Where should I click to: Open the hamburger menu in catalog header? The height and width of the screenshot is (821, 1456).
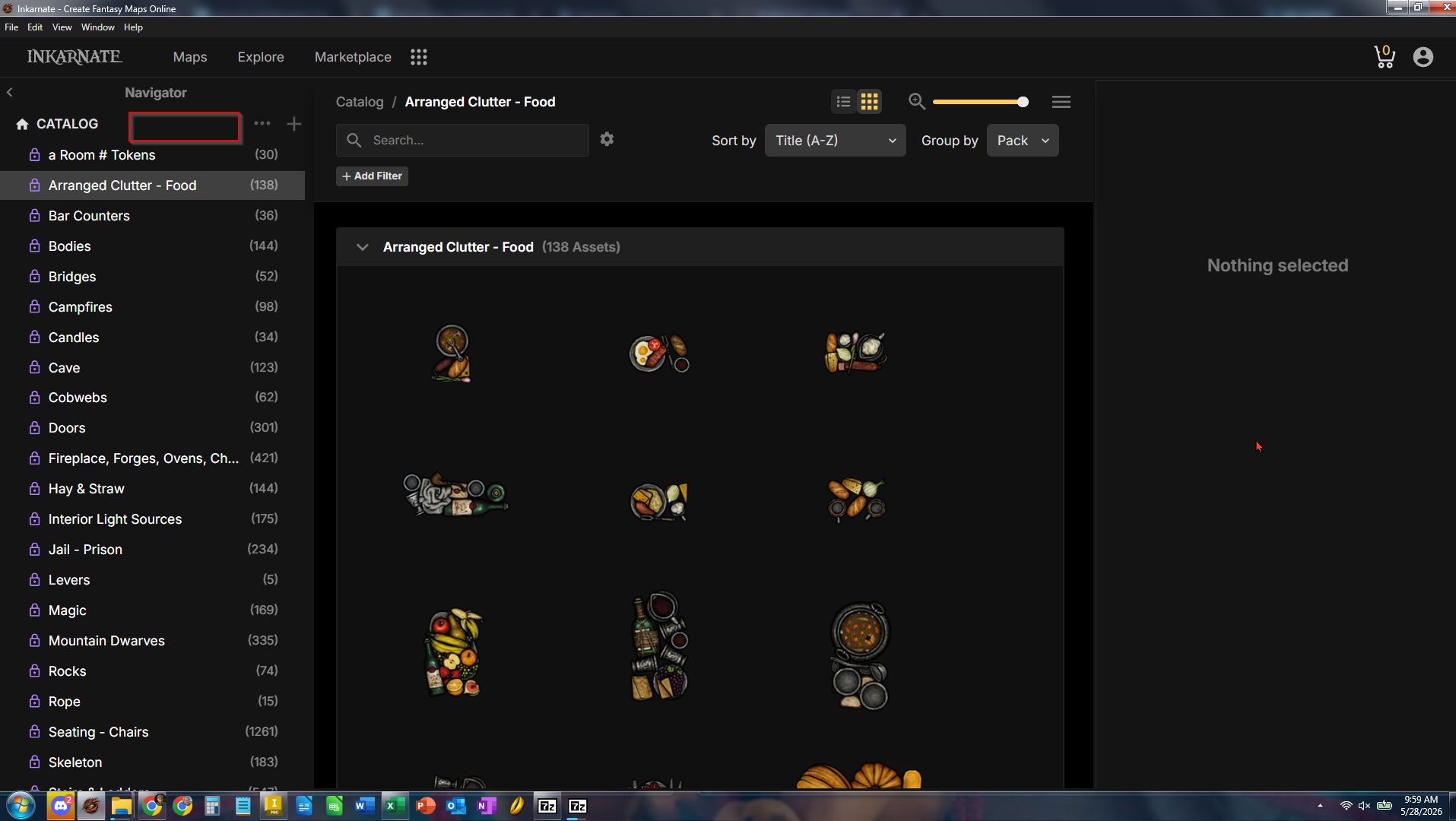coord(1061,102)
